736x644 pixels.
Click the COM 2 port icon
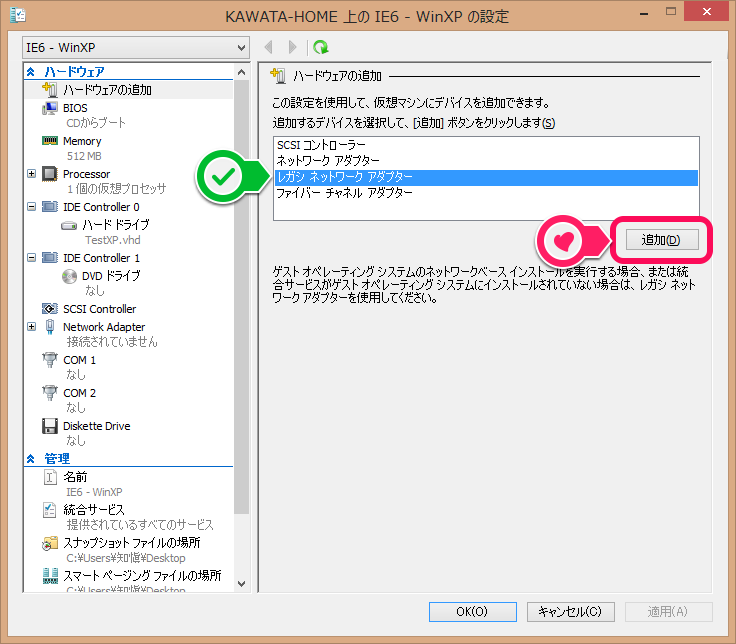pos(50,392)
